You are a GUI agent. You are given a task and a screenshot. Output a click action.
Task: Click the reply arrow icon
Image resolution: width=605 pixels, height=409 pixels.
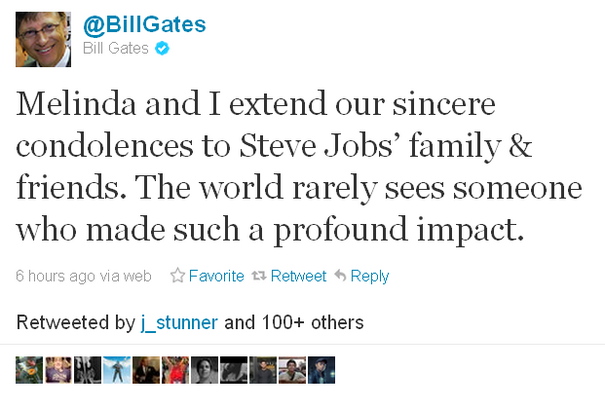click(340, 276)
